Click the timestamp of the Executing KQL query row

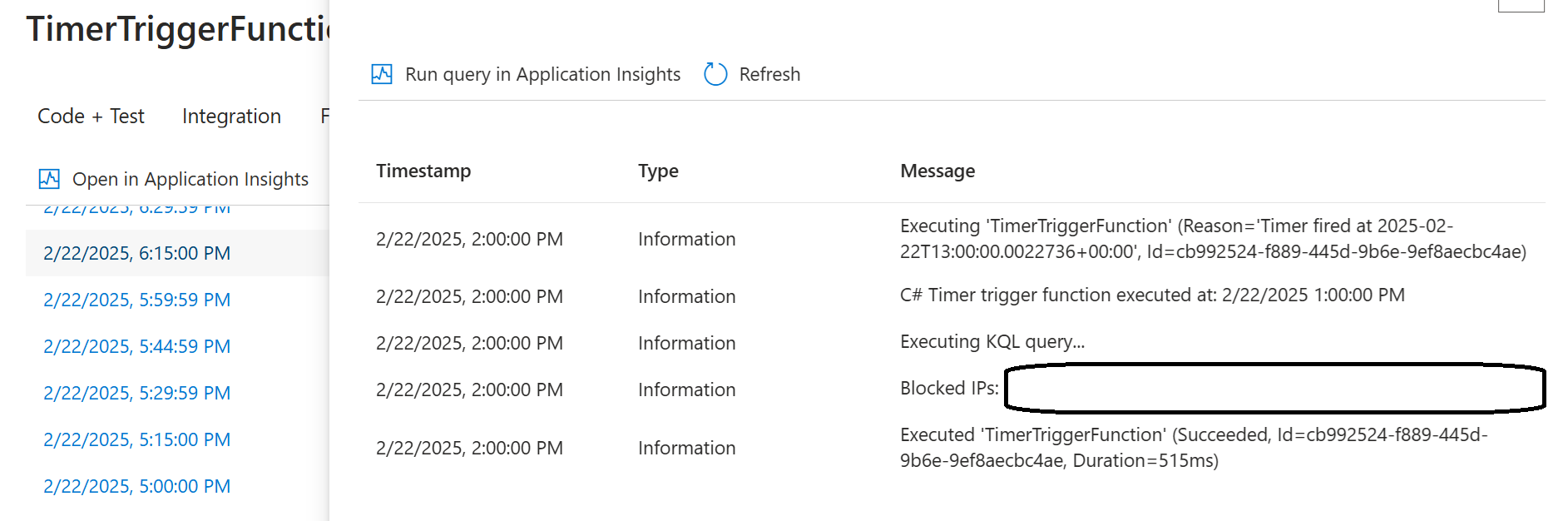click(469, 343)
